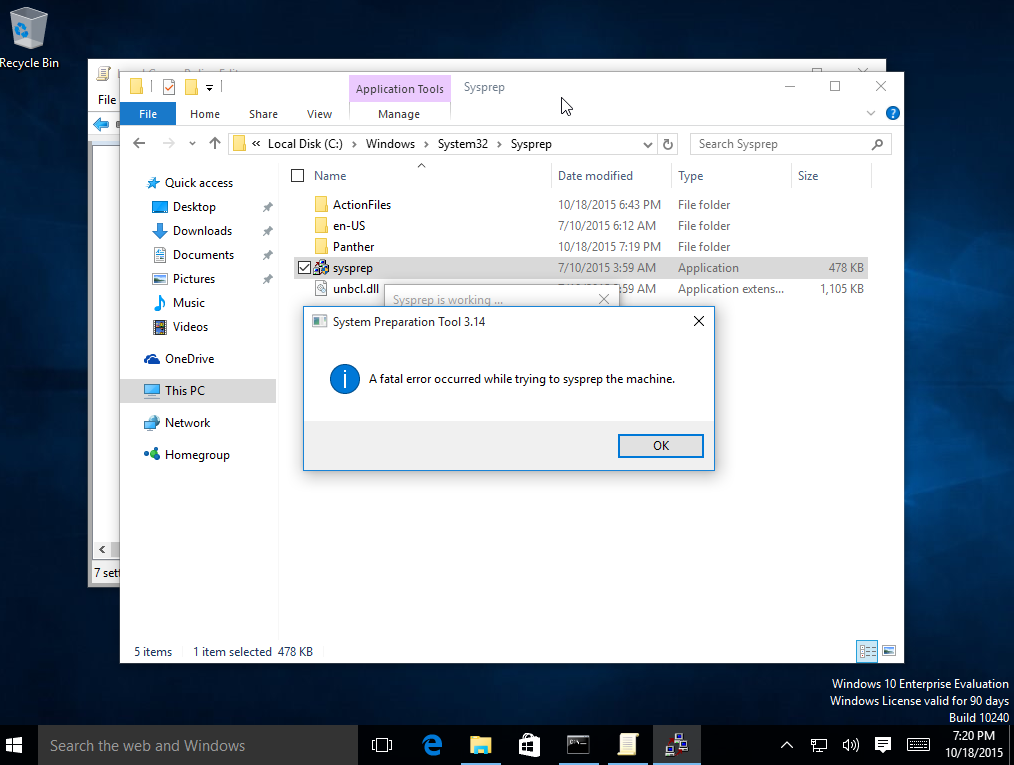Open the Store taskbar icon
Image resolution: width=1014 pixels, height=765 pixels.
tap(529, 745)
